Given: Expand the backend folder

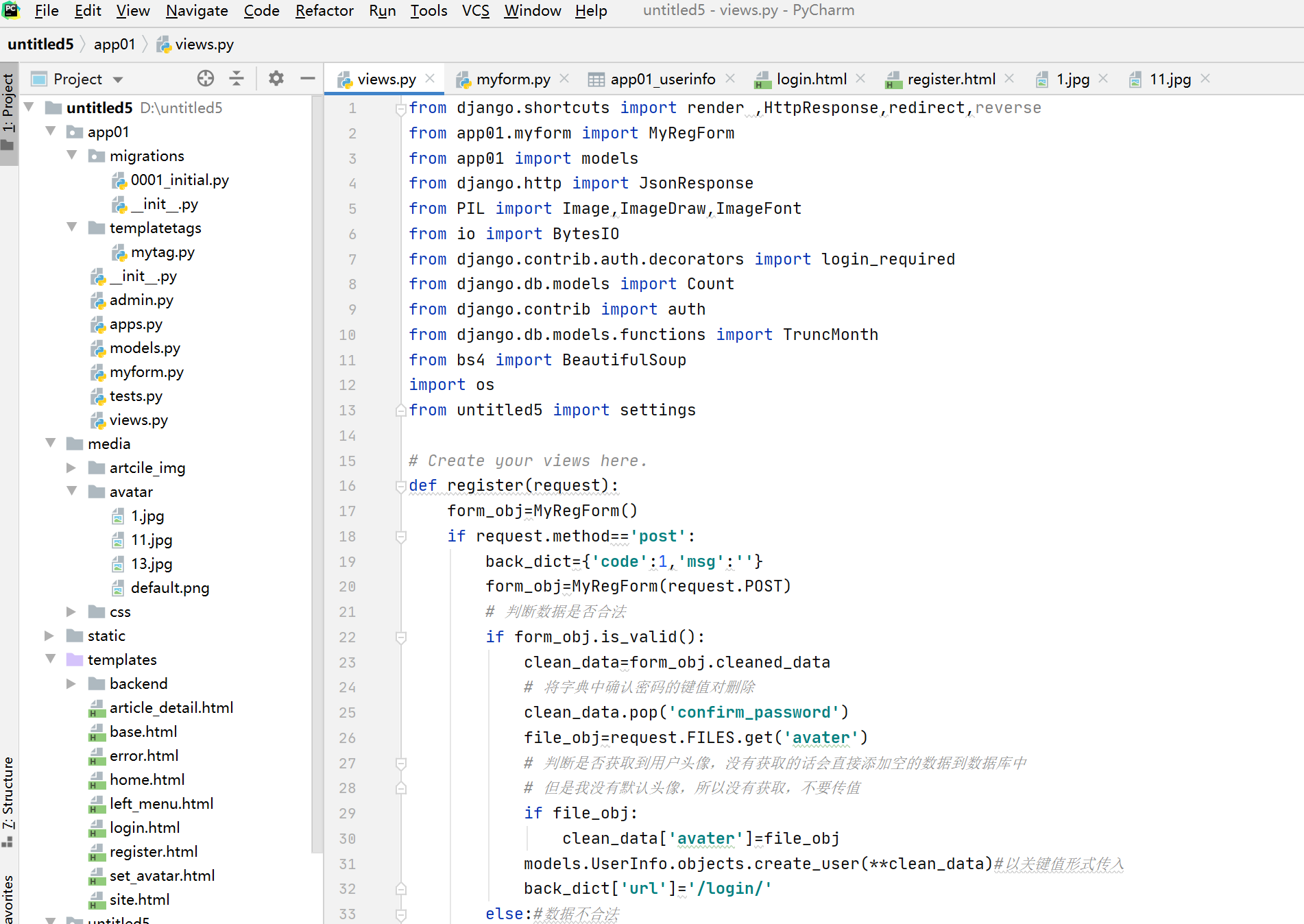Looking at the screenshot, I should pyautogui.click(x=71, y=683).
